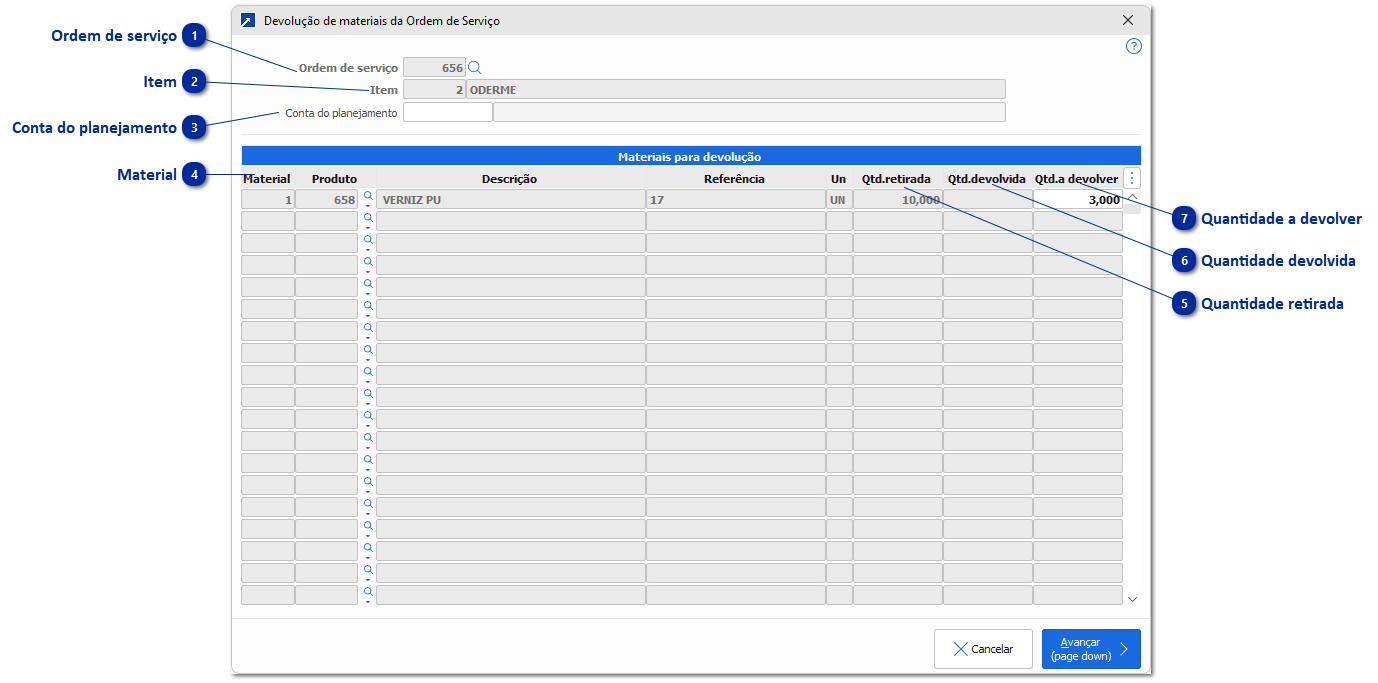Select the empty Qtd.devolvida cell in VERNIZ PU row
The height and width of the screenshot is (683, 1378).
coord(988,200)
